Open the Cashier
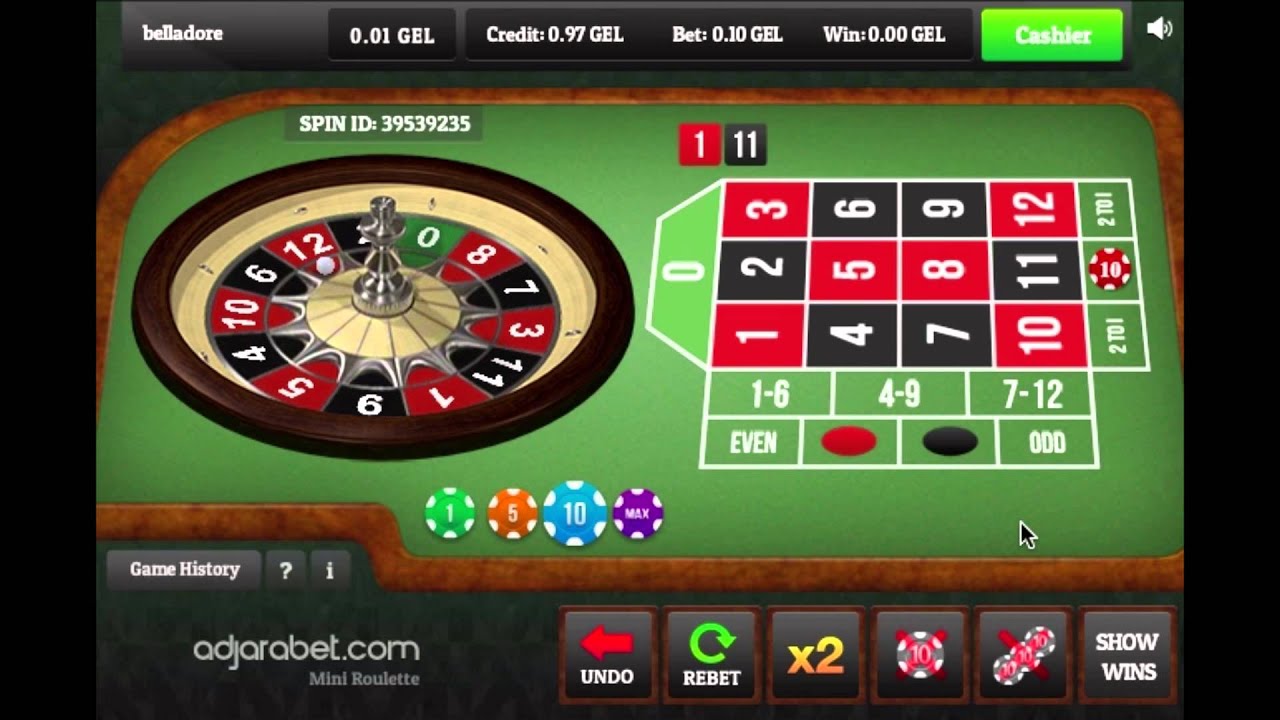1280x720 pixels. point(1052,35)
